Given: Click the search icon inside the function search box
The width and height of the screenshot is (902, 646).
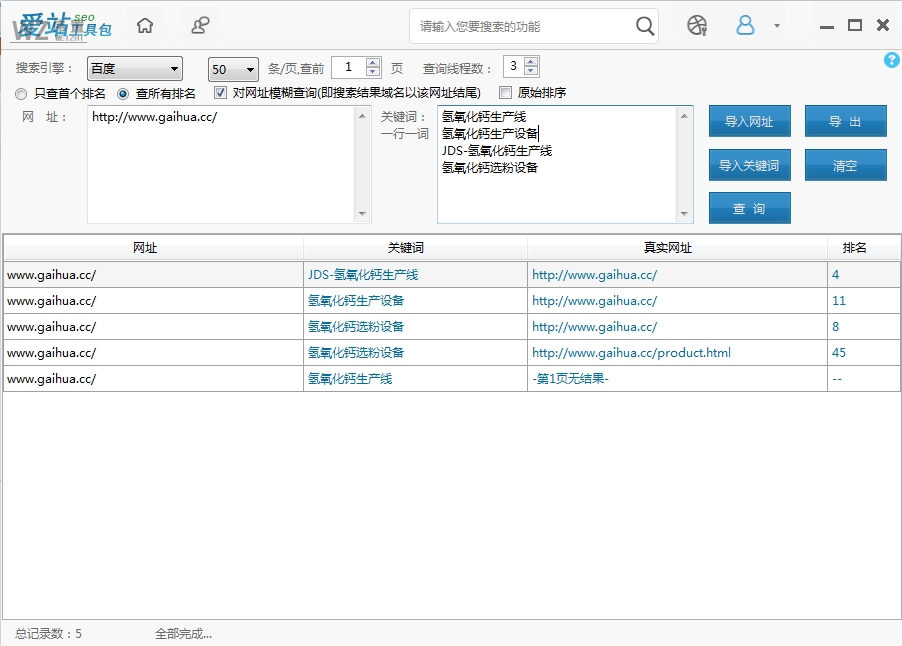Looking at the screenshot, I should click(645, 26).
